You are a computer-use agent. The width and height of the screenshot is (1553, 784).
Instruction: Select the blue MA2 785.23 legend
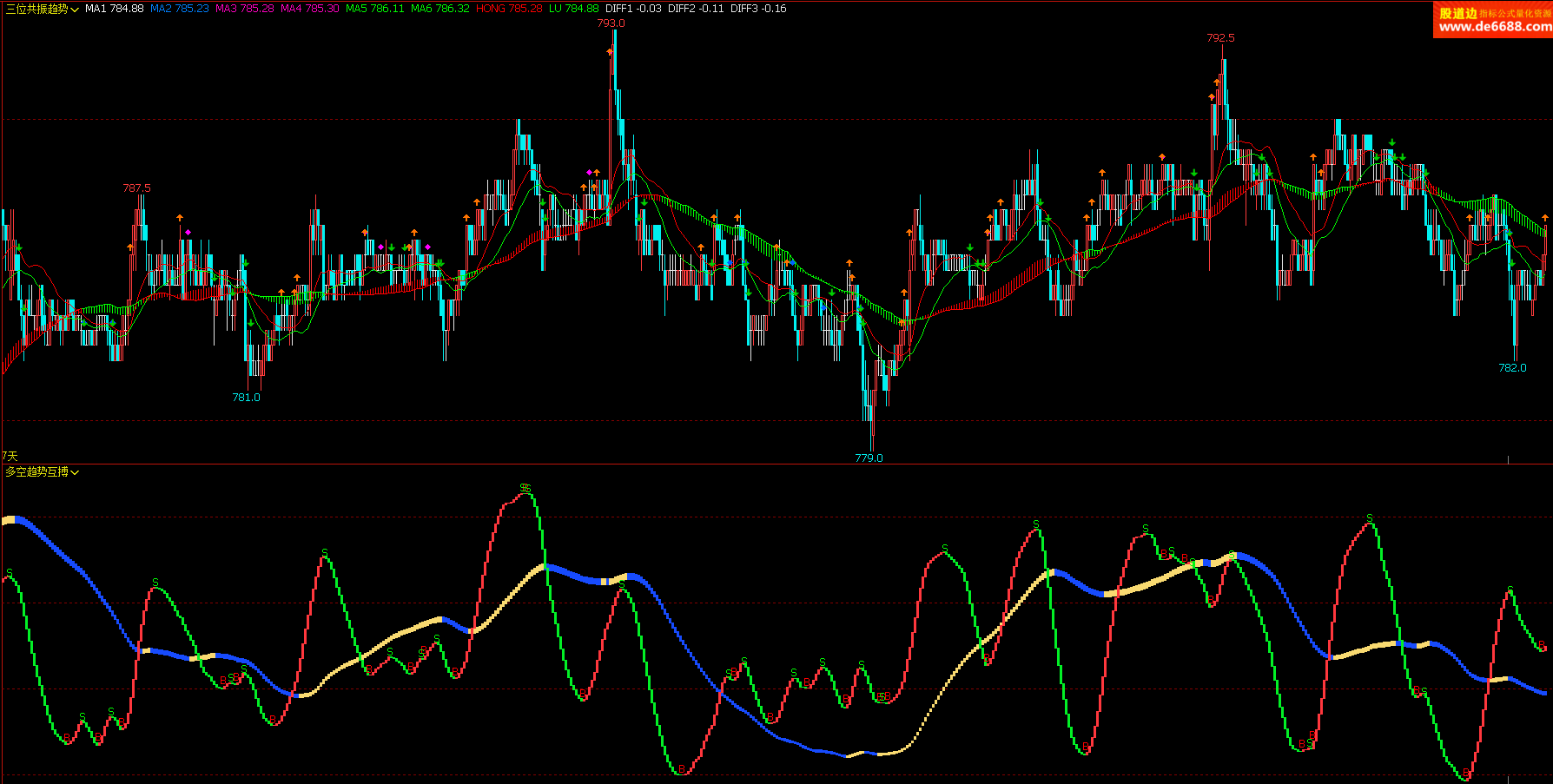pos(179,9)
